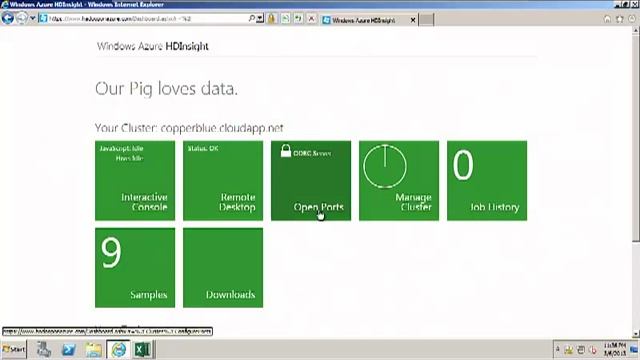Open the Windows Start button

click(x=13, y=349)
